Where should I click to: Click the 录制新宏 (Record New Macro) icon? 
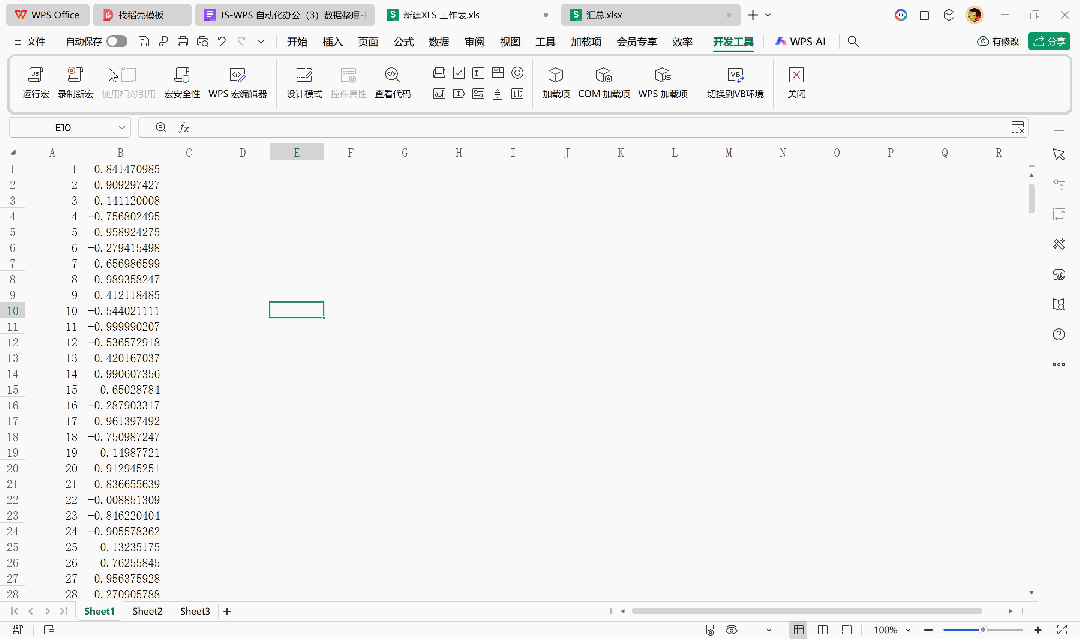coord(74,80)
